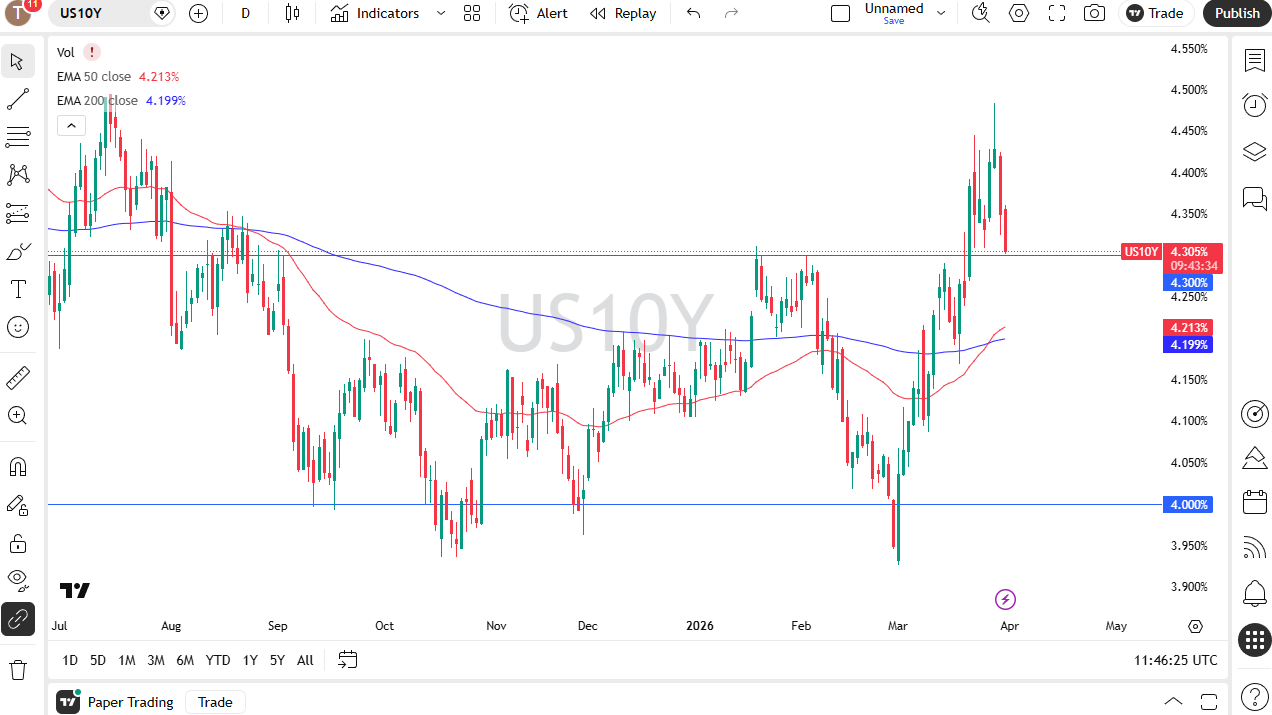Take a chart snapshot with camera

1095,13
